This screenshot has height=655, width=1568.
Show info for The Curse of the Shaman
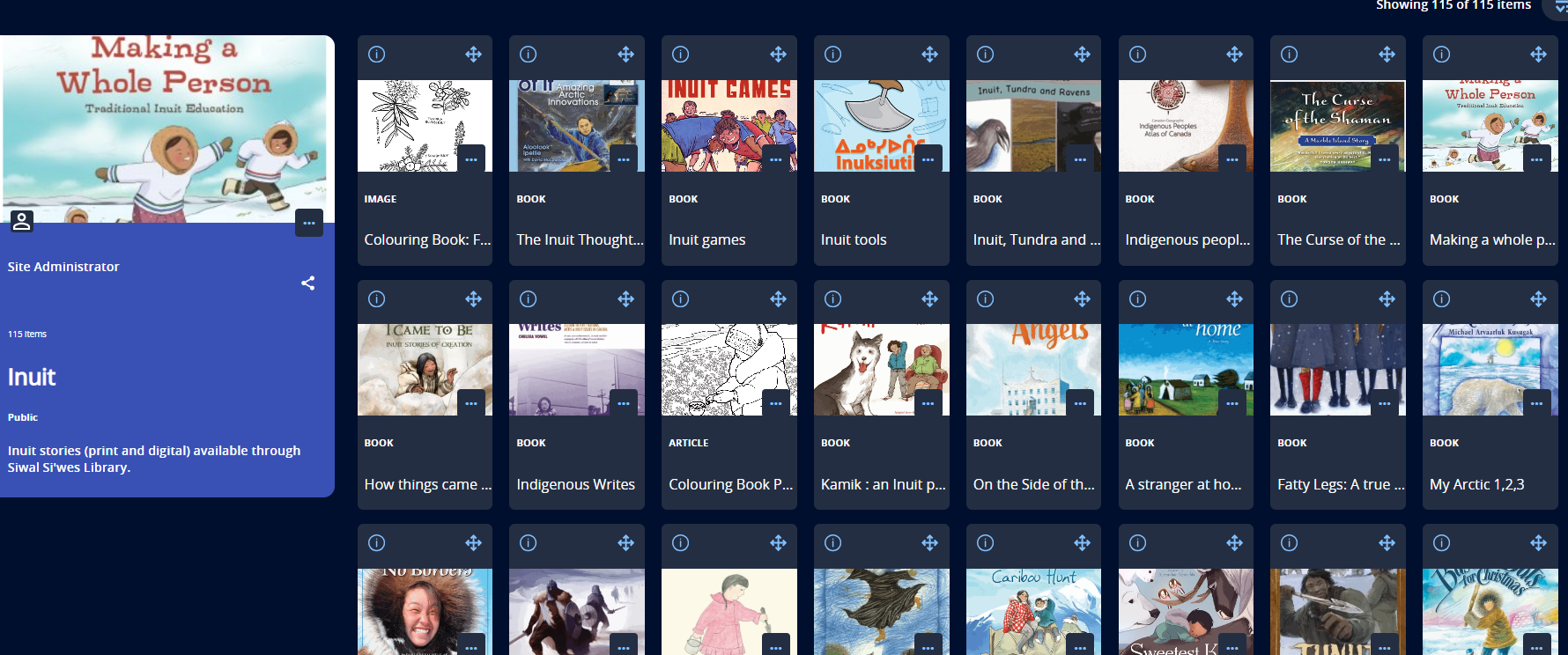[x=1289, y=55]
